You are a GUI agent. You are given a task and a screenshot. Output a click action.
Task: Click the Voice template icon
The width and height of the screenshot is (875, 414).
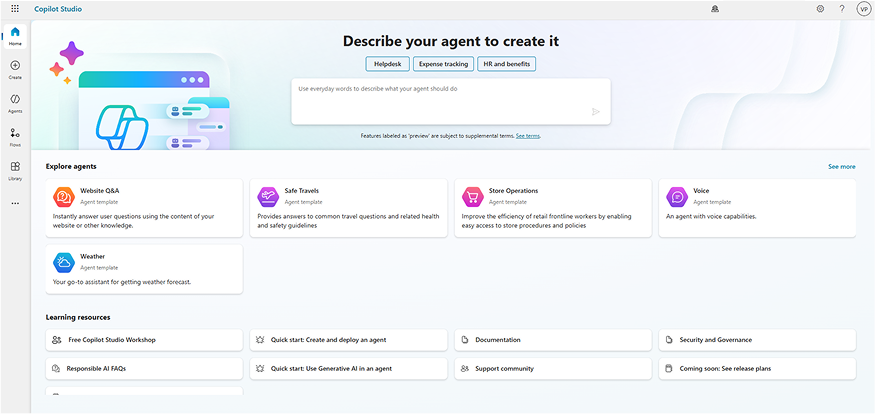tap(677, 196)
